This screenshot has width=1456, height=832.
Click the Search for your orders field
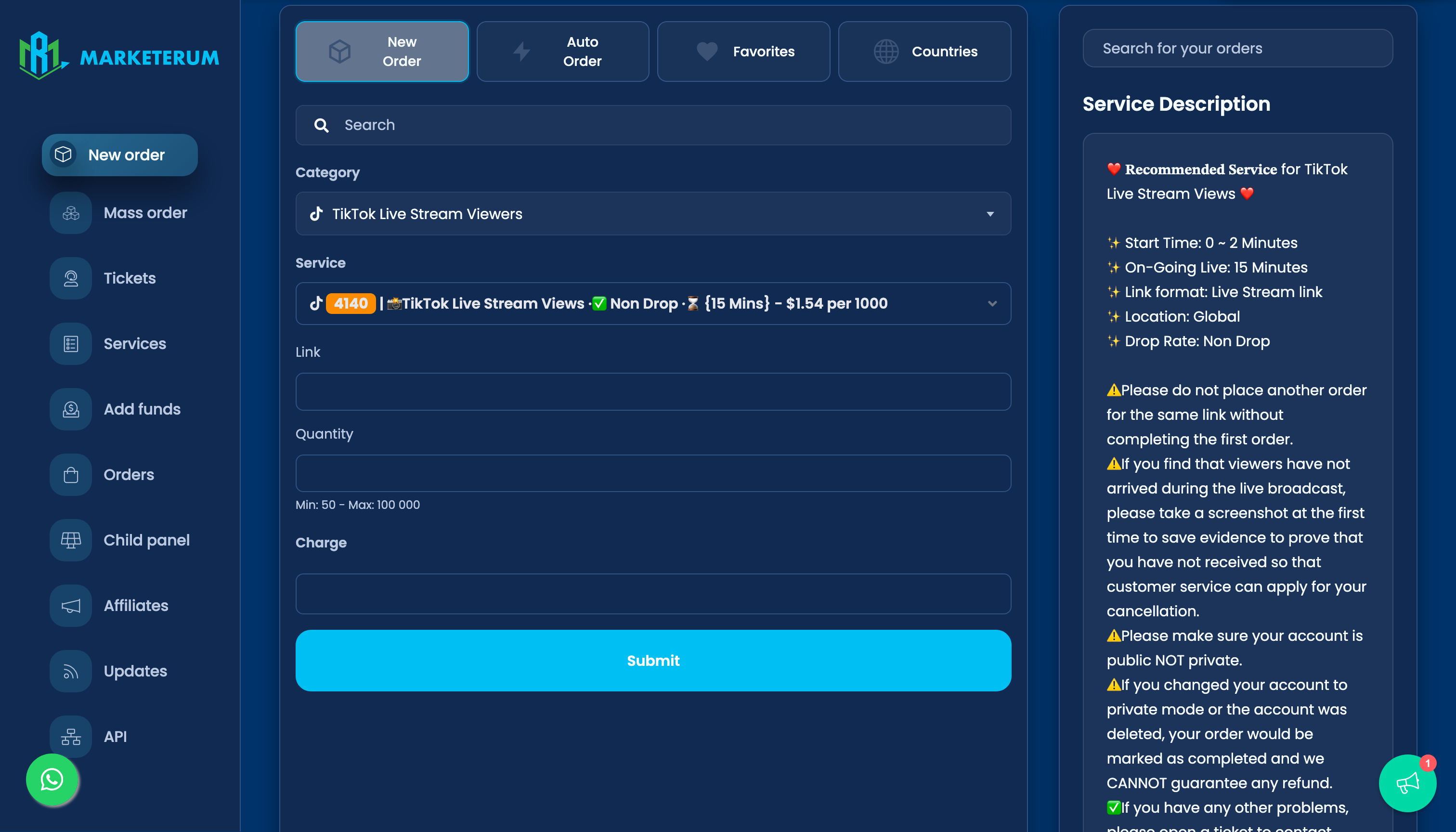tap(1237, 49)
